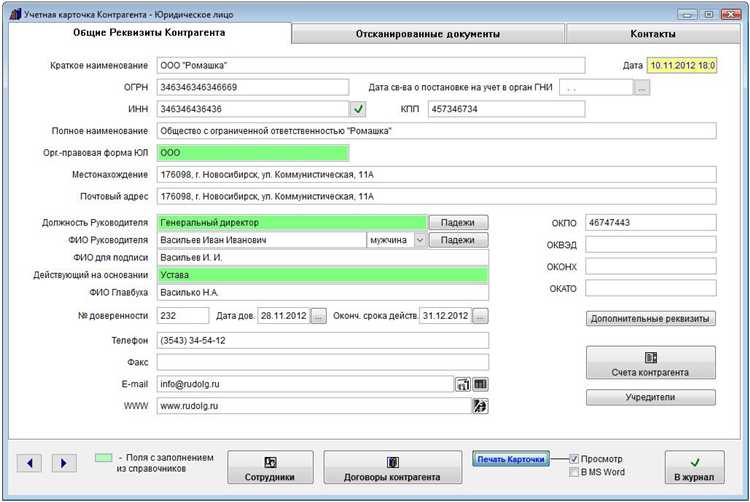
Task: Click the Учредители button
Action: (651, 397)
